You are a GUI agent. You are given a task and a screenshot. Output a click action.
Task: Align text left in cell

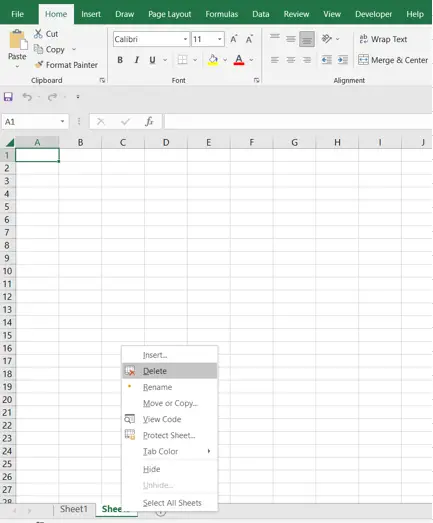[x=275, y=60]
